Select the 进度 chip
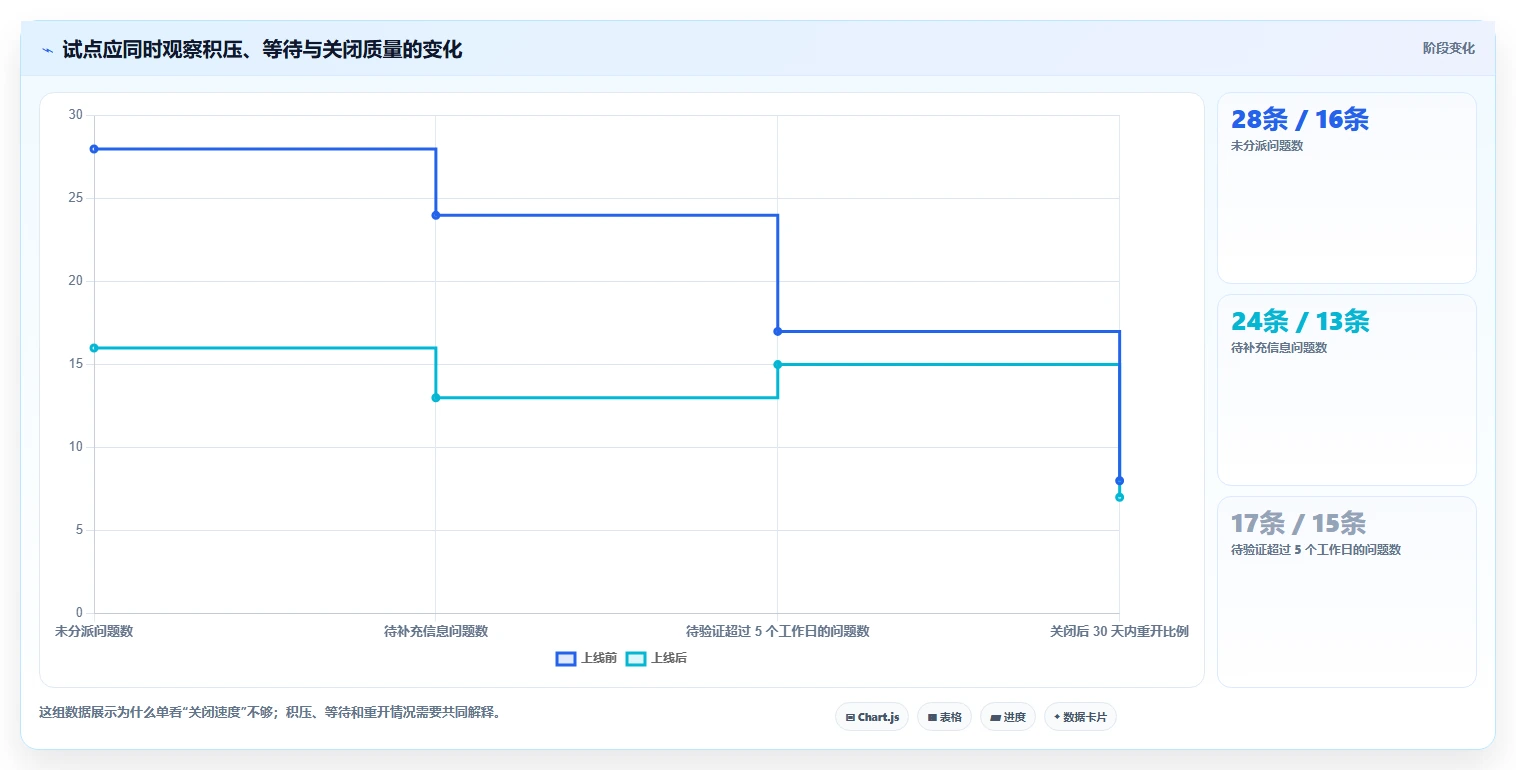 [1008, 717]
